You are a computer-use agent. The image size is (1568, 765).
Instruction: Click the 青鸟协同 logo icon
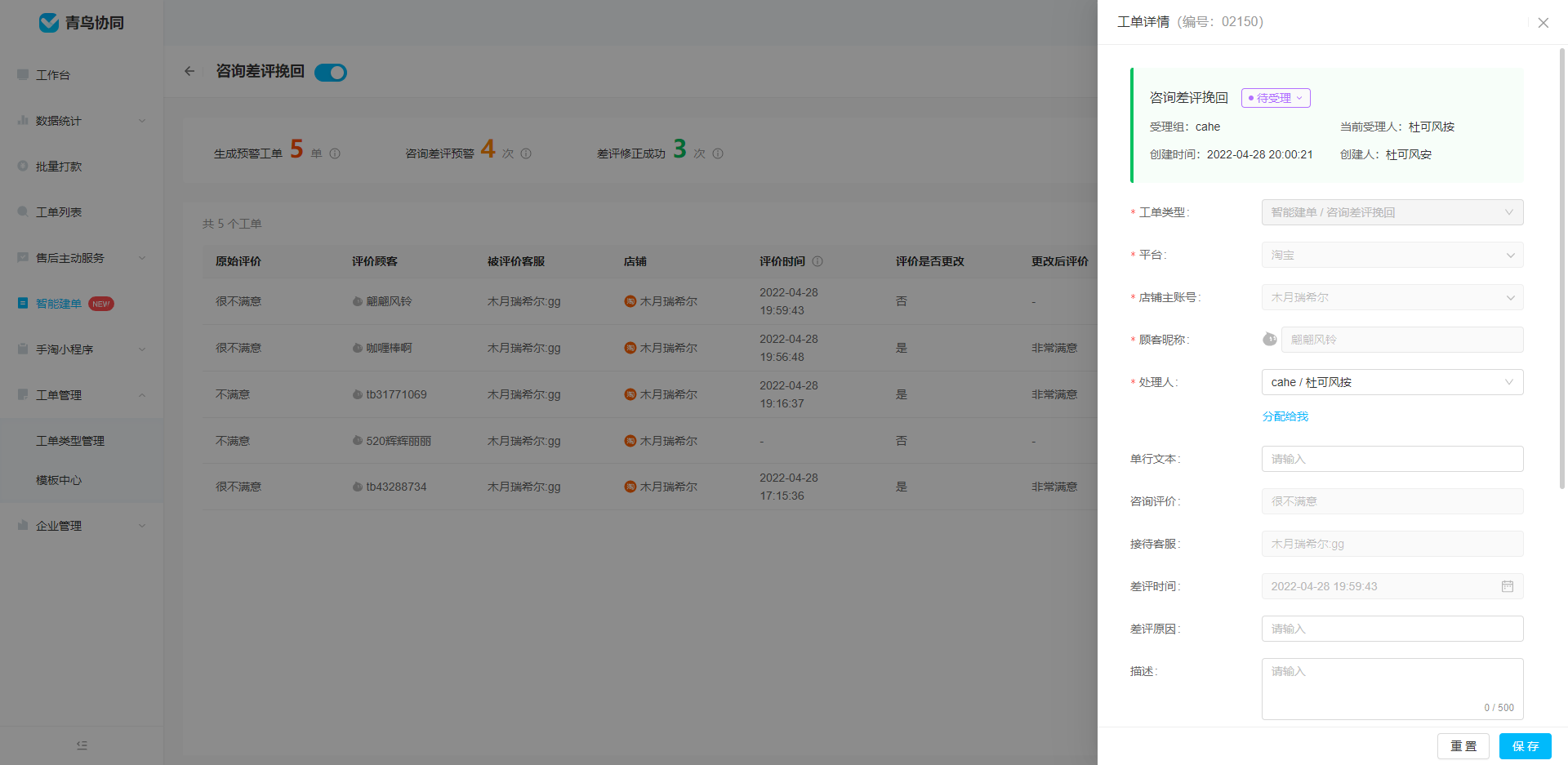pyautogui.click(x=49, y=23)
